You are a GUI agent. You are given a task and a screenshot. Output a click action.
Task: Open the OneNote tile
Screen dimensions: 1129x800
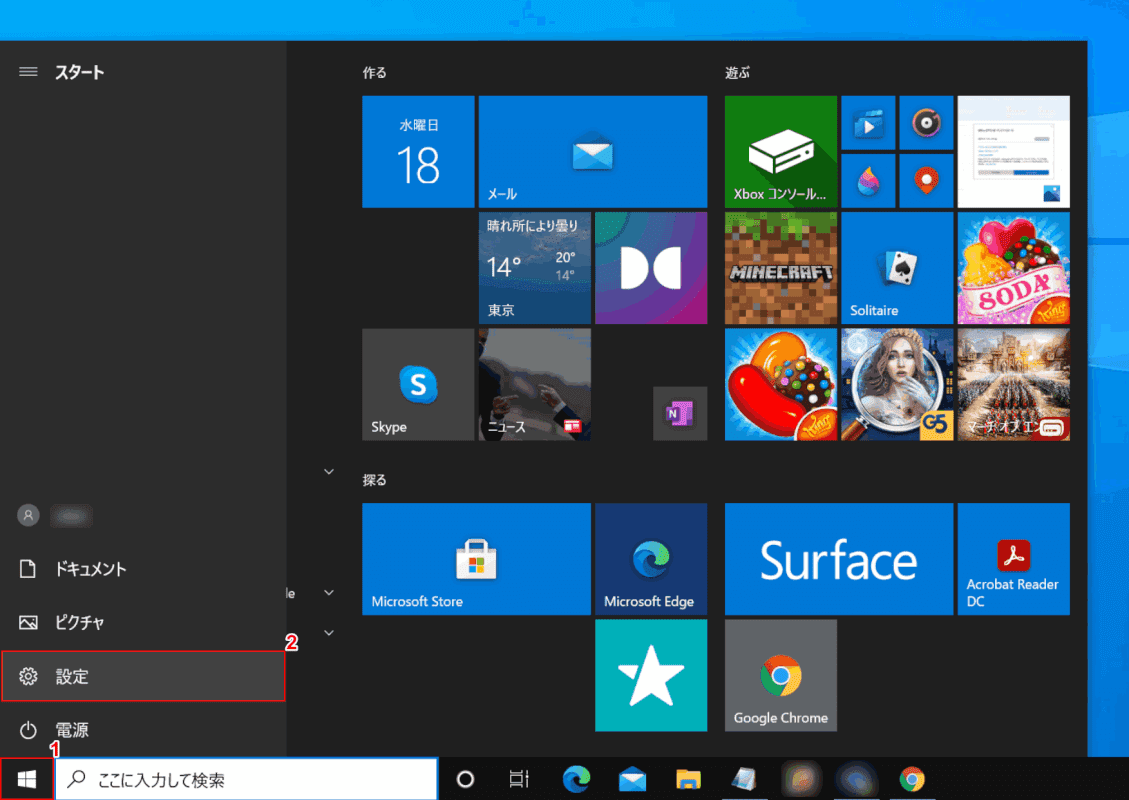(680, 413)
